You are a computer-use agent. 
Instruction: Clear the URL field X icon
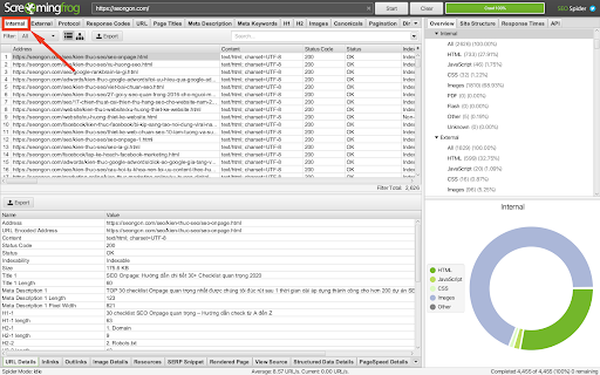click(x=368, y=8)
